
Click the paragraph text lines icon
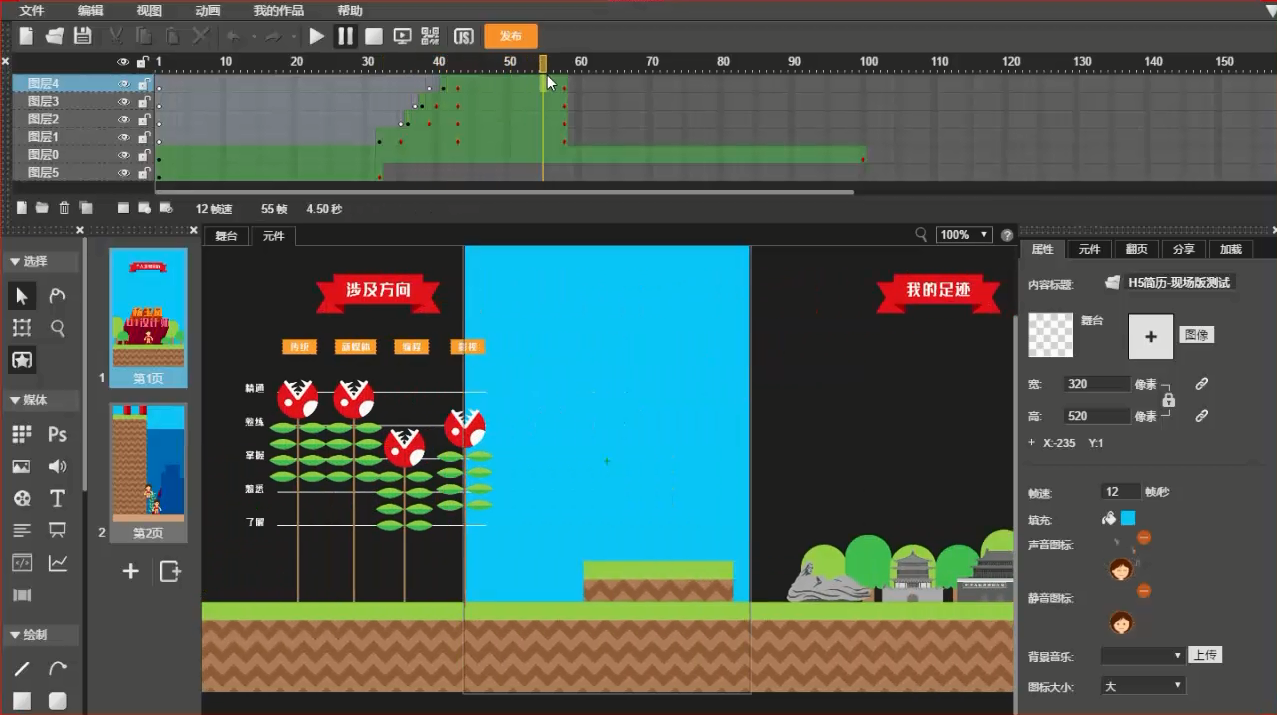click(22, 530)
